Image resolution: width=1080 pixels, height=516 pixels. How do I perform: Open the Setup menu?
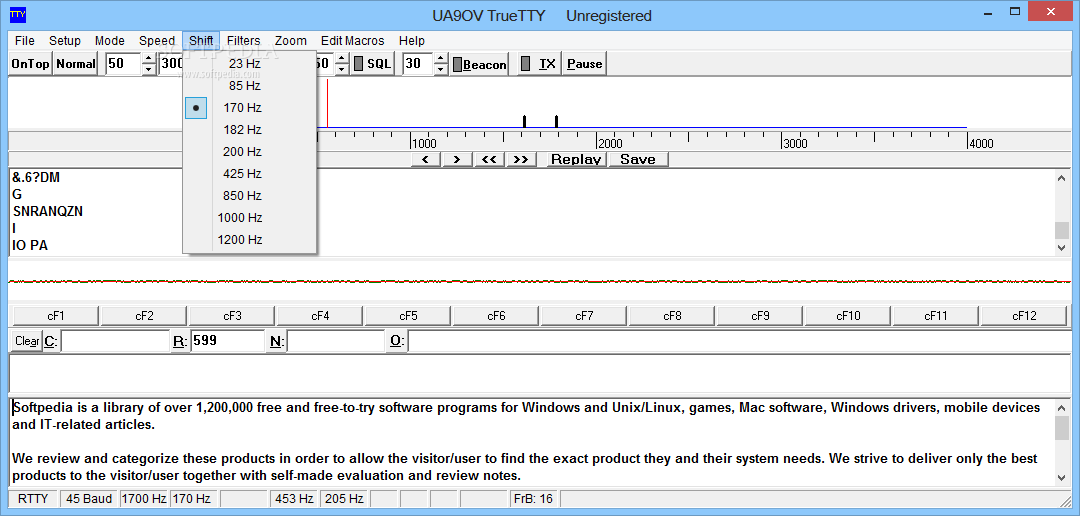pos(65,41)
